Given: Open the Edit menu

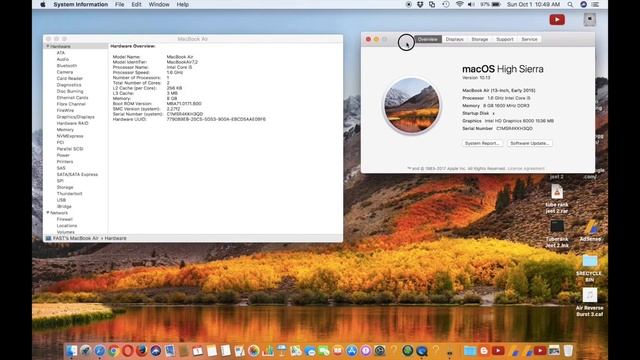Looking at the screenshot, I should click(136, 4).
